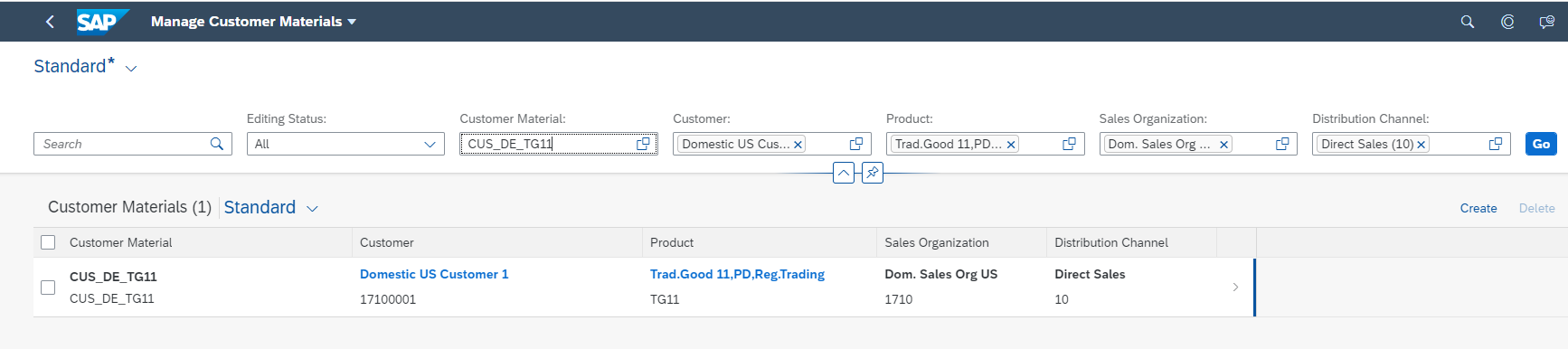Open value help for Customer Material field
Viewport: 1568px width, 349px height.
pyautogui.click(x=643, y=144)
